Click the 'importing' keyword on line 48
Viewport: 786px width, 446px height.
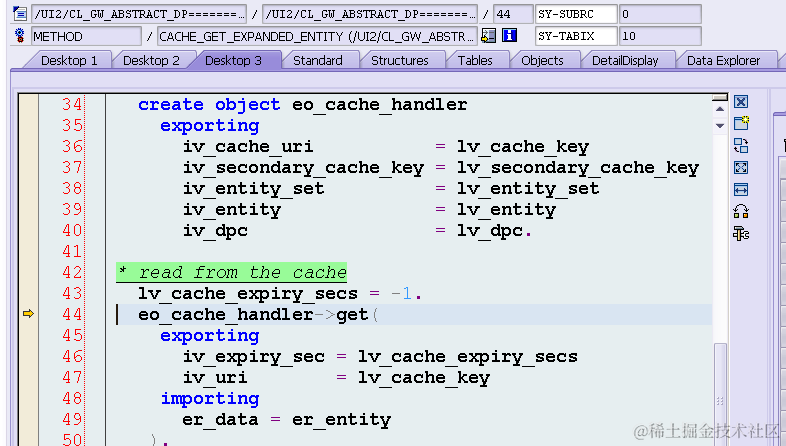[x=210, y=398]
